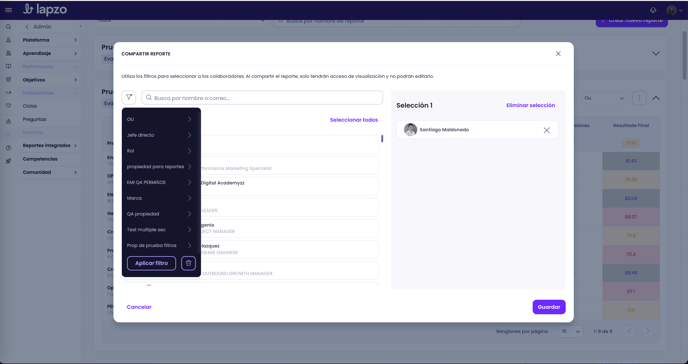Click the filter funnel icon in share dialog

coord(129,97)
